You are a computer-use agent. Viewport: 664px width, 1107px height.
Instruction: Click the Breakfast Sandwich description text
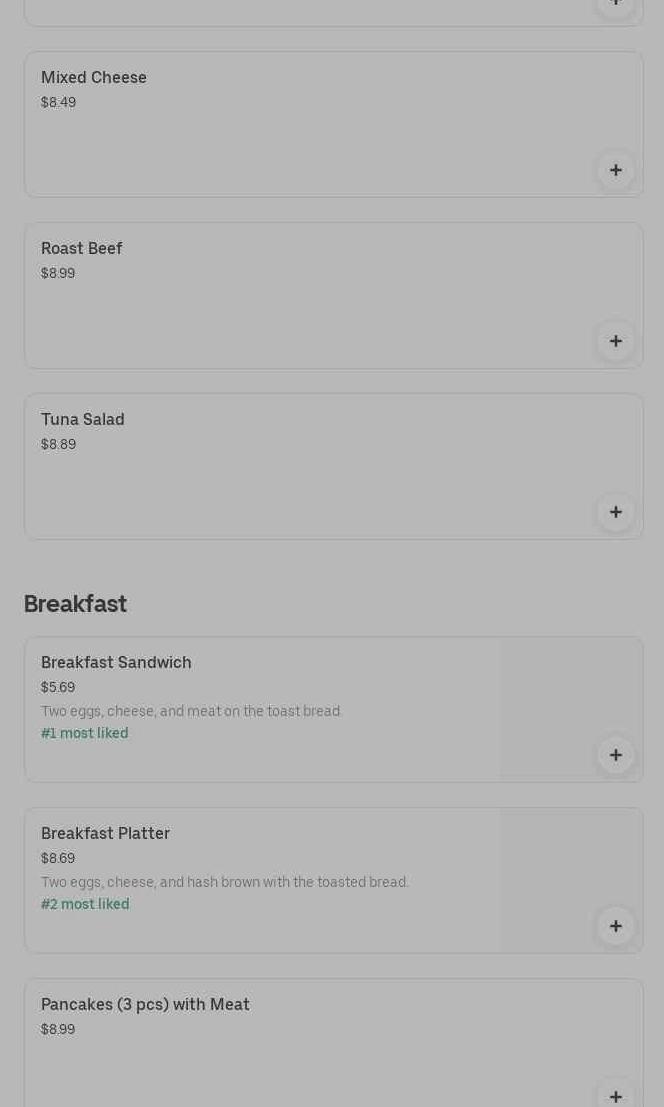[191, 711]
